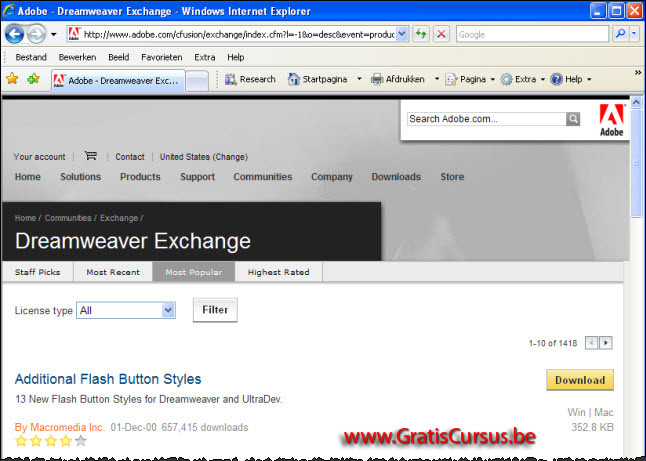
Task: Open the Favorieten menu
Action: pyautogui.click(x=162, y=57)
